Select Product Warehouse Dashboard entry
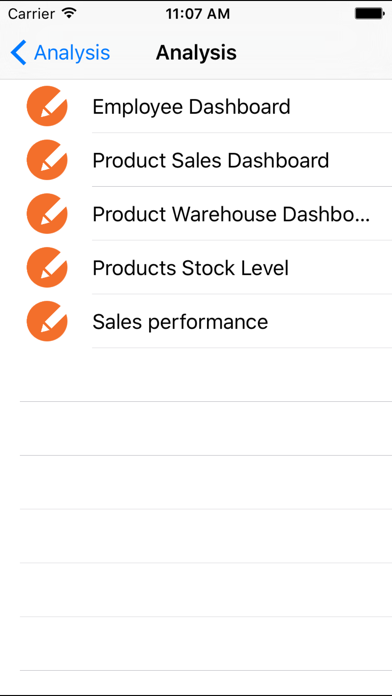392x696 pixels. [x=196, y=214]
